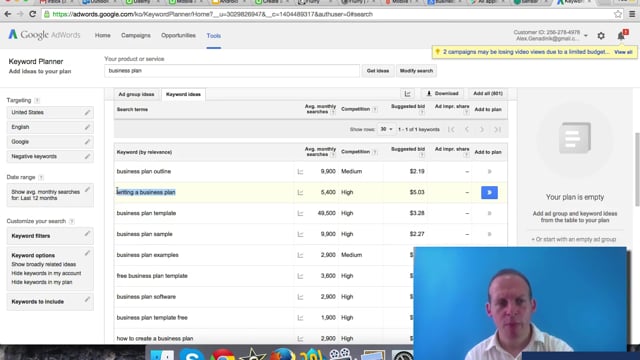
Task: Add business plan template to plan
Action: coord(489,213)
